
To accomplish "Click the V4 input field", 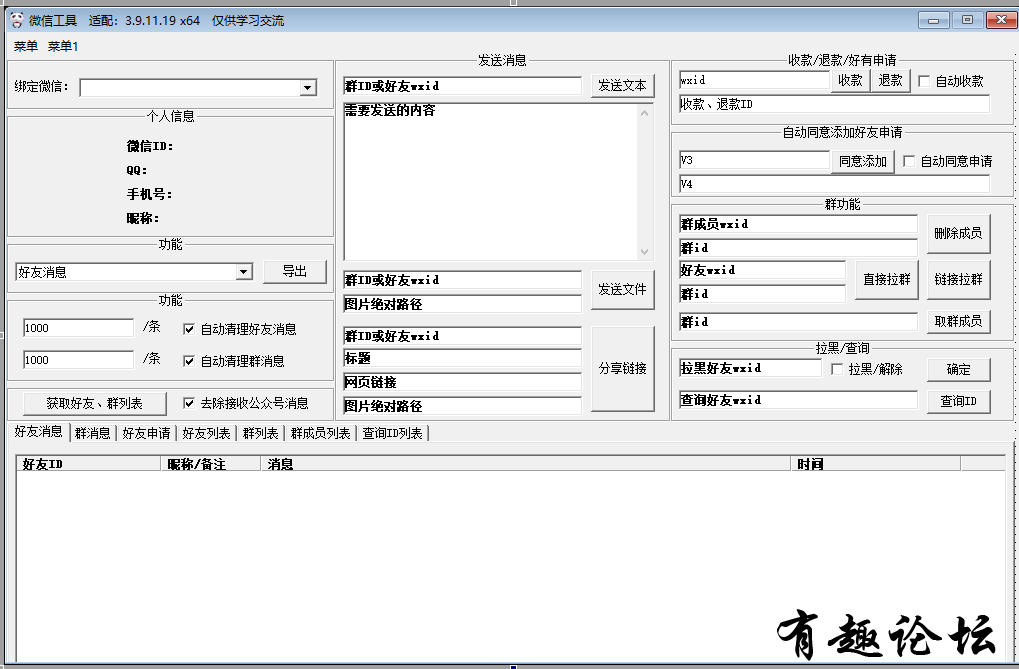I will (x=834, y=184).
